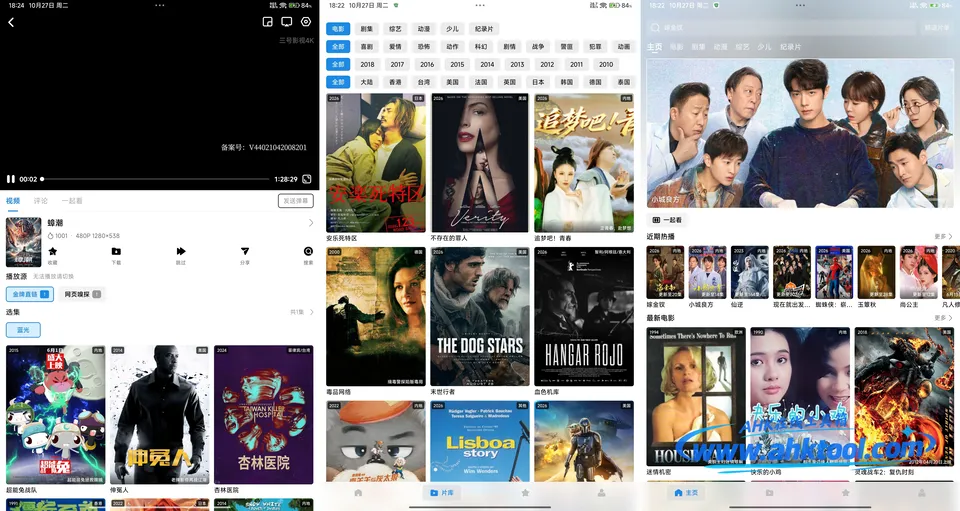
Task: Switch to the 视频 tab
Action: [13, 201]
